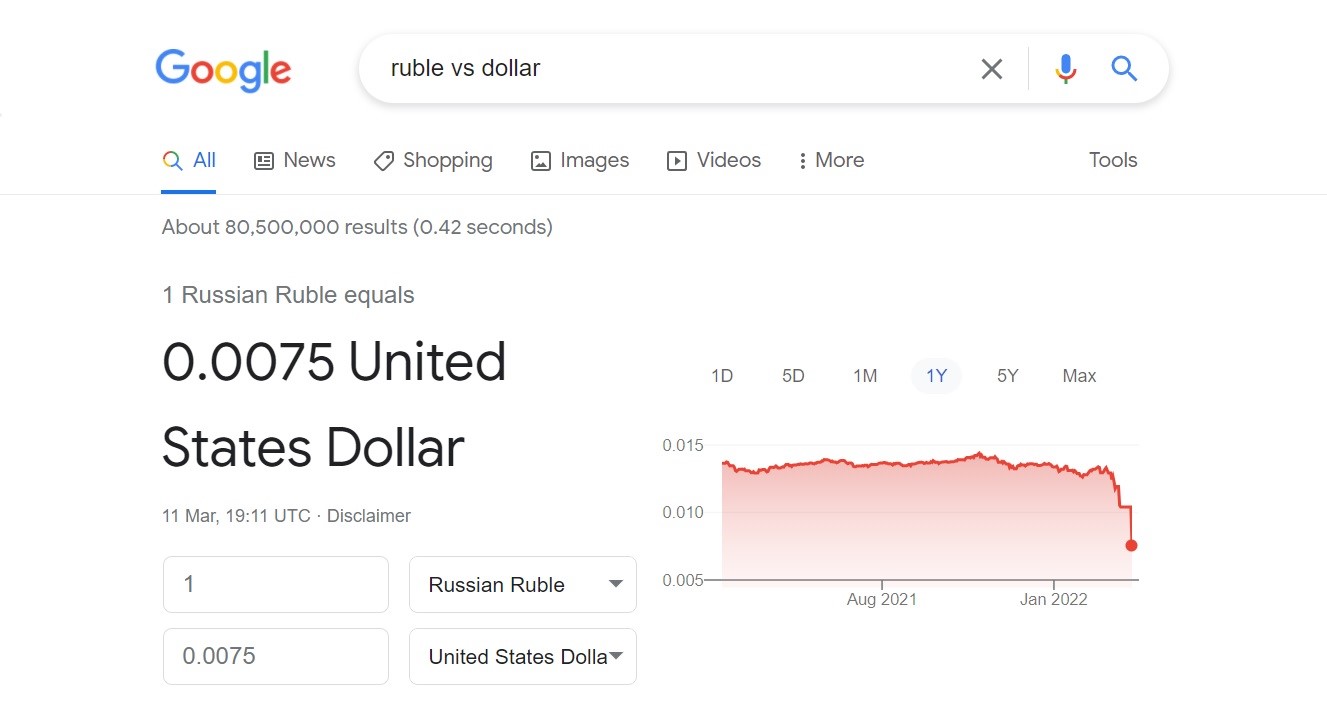The image size is (1327, 720).
Task: Open the News results tab
Action: point(295,160)
